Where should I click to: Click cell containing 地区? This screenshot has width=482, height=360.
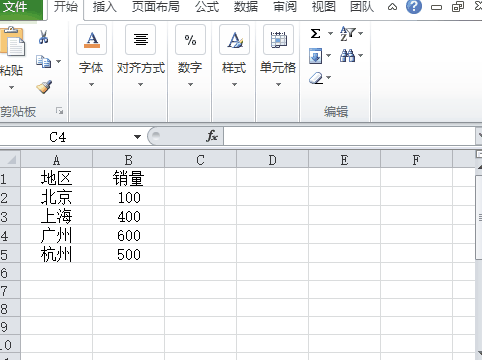pos(57,178)
